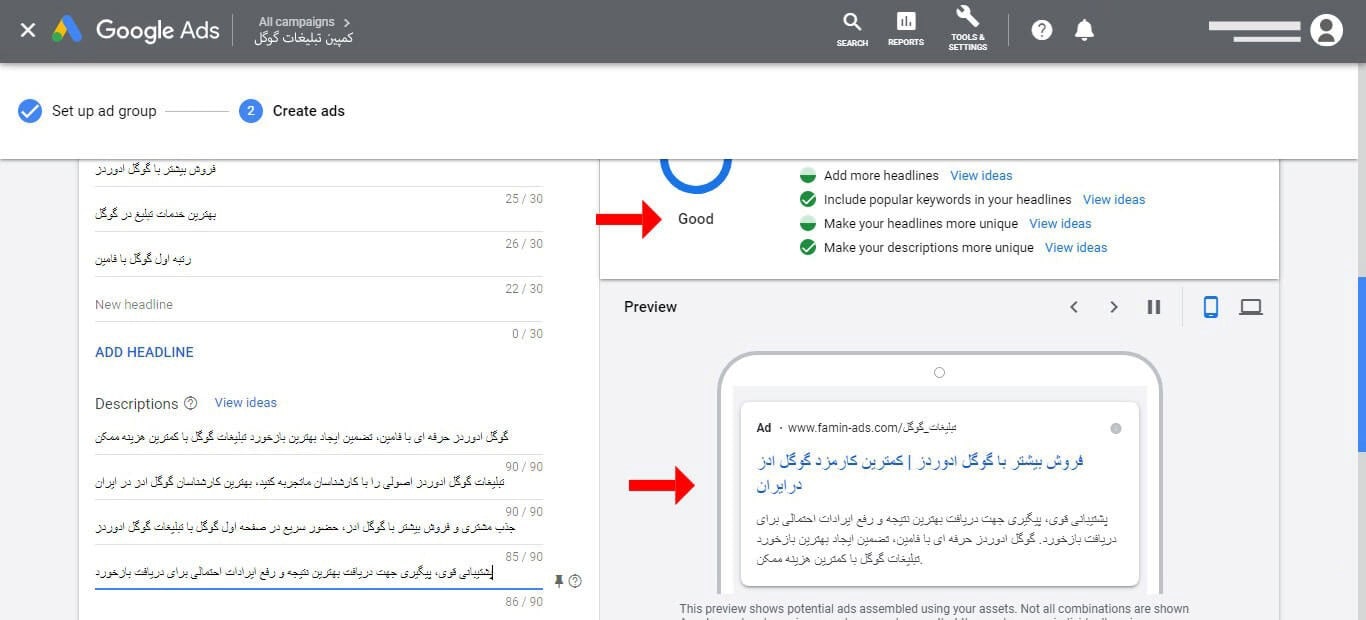Close the campaign editor with the X icon
Screen dimensions: 1366x620
pyautogui.click(x=28, y=30)
